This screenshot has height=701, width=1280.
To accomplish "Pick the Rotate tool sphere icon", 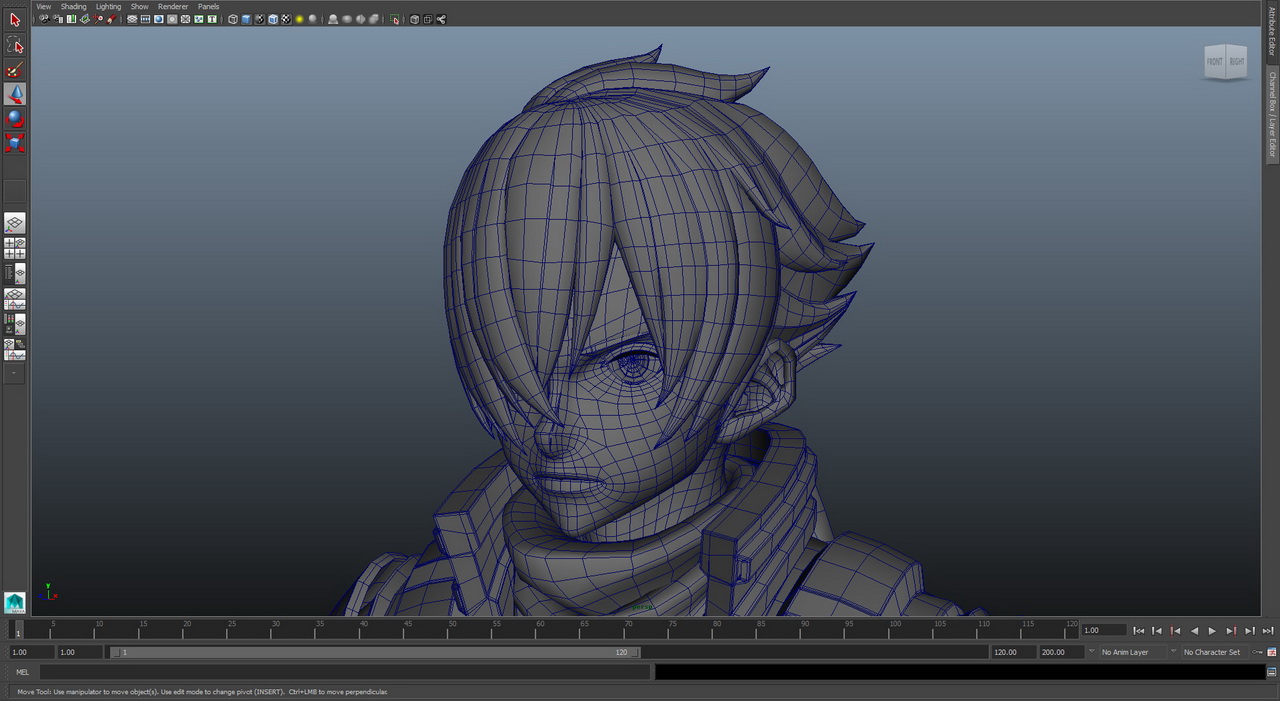I will click(14, 118).
